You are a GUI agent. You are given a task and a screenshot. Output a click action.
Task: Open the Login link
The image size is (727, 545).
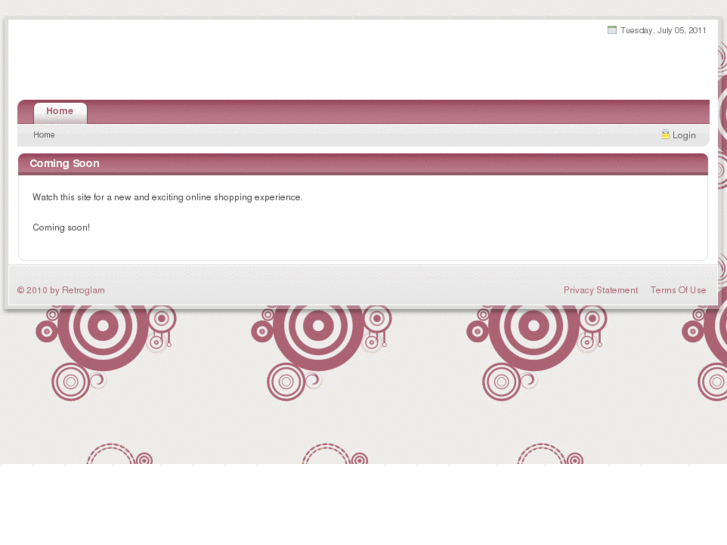pos(684,135)
